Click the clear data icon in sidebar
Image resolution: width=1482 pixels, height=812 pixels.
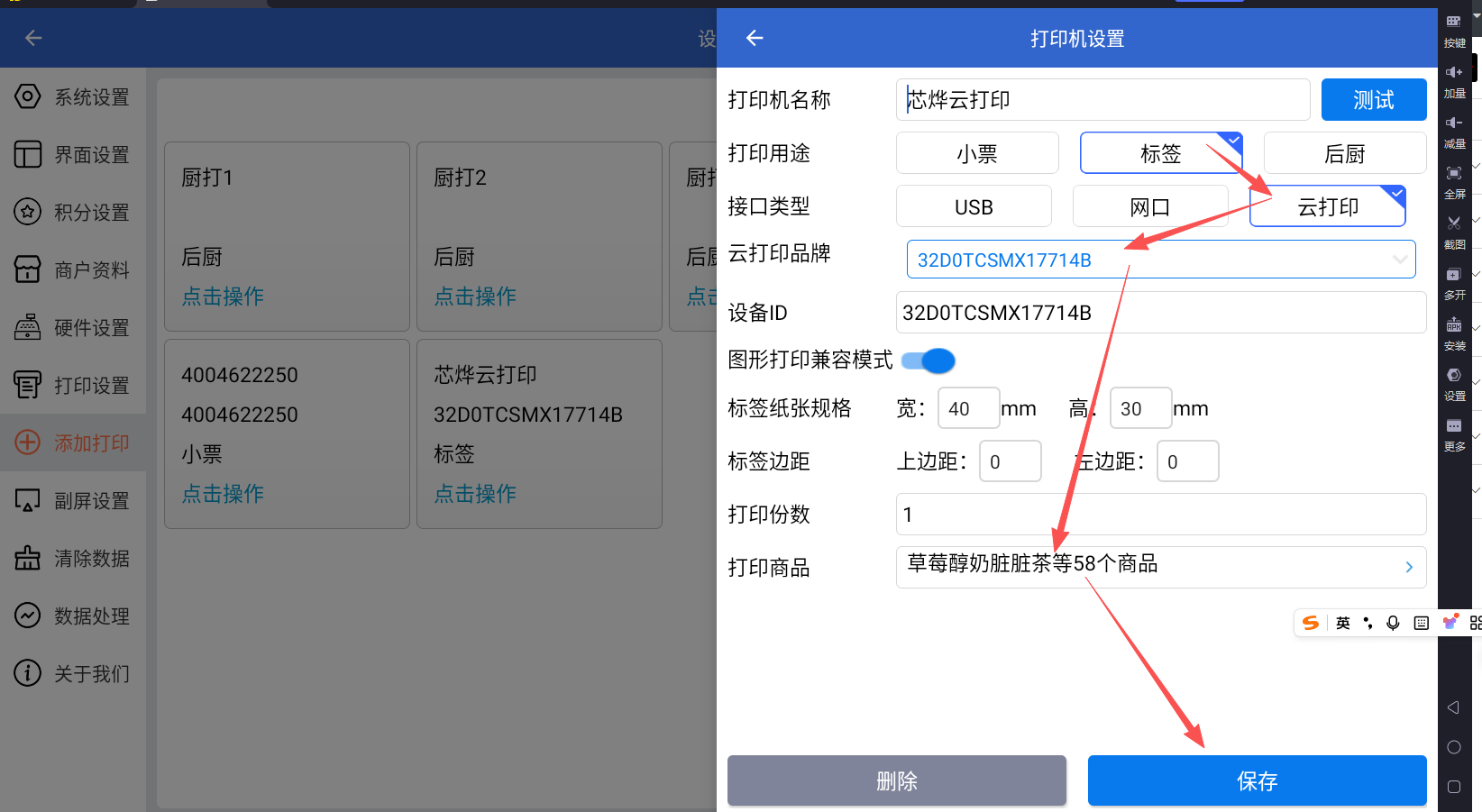[x=28, y=558]
